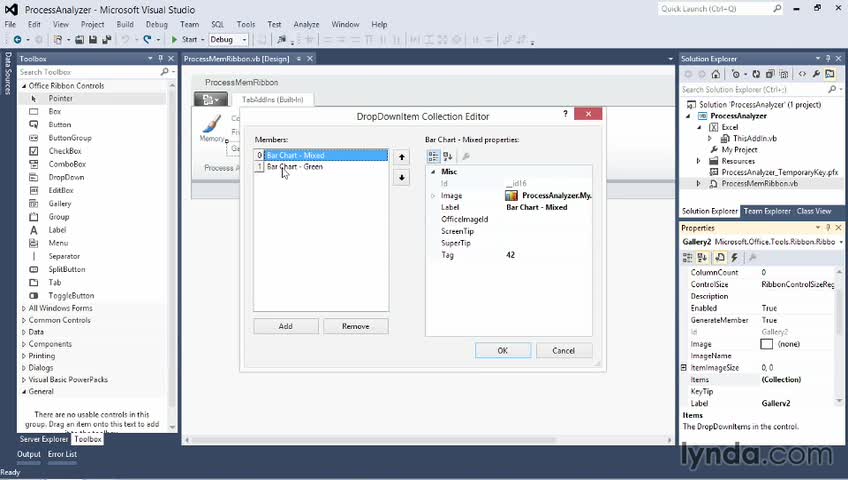The height and width of the screenshot is (480, 848).
Task: Switch dialog property grid to Alphabetical view
Action: pos(448,156)
